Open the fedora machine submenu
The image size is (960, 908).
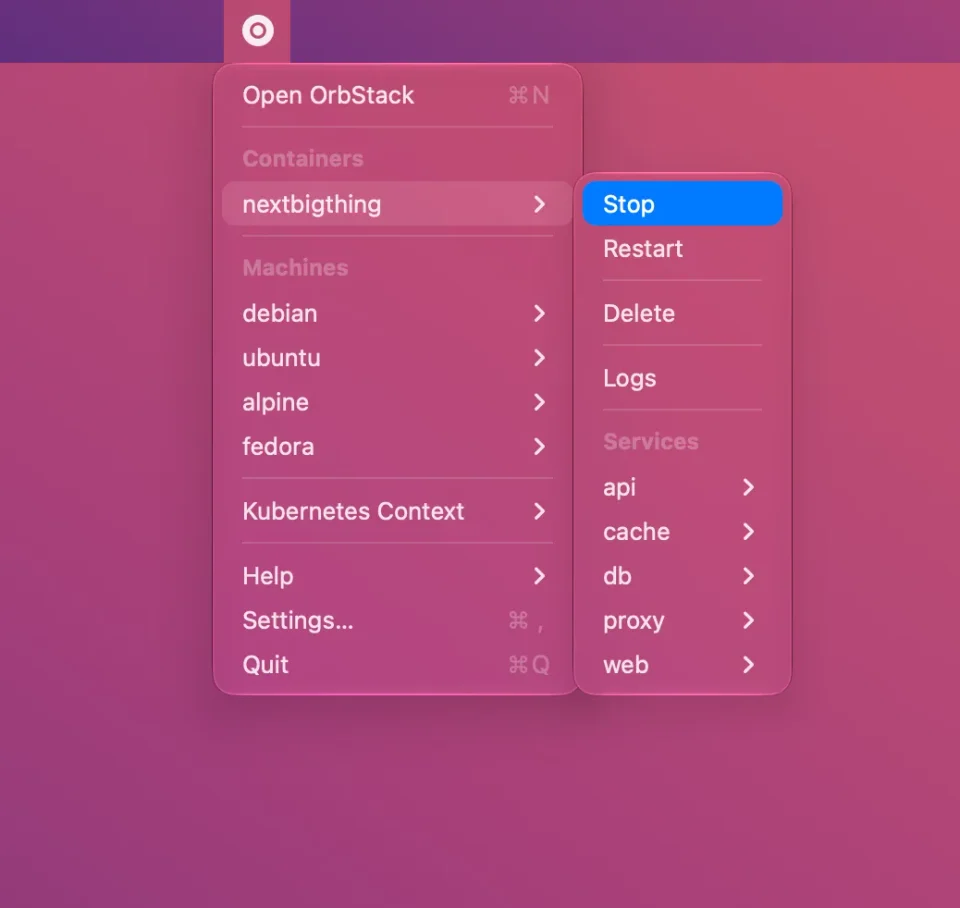click(397, 447)
